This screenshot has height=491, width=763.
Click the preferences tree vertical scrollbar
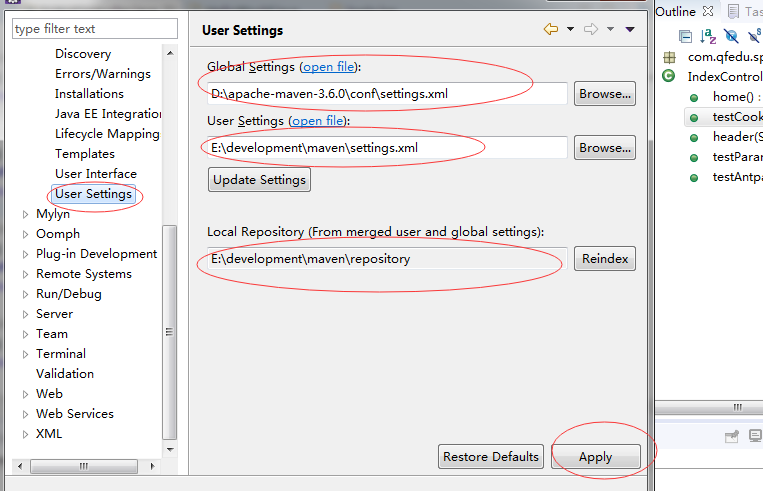[x=170, y=330]
